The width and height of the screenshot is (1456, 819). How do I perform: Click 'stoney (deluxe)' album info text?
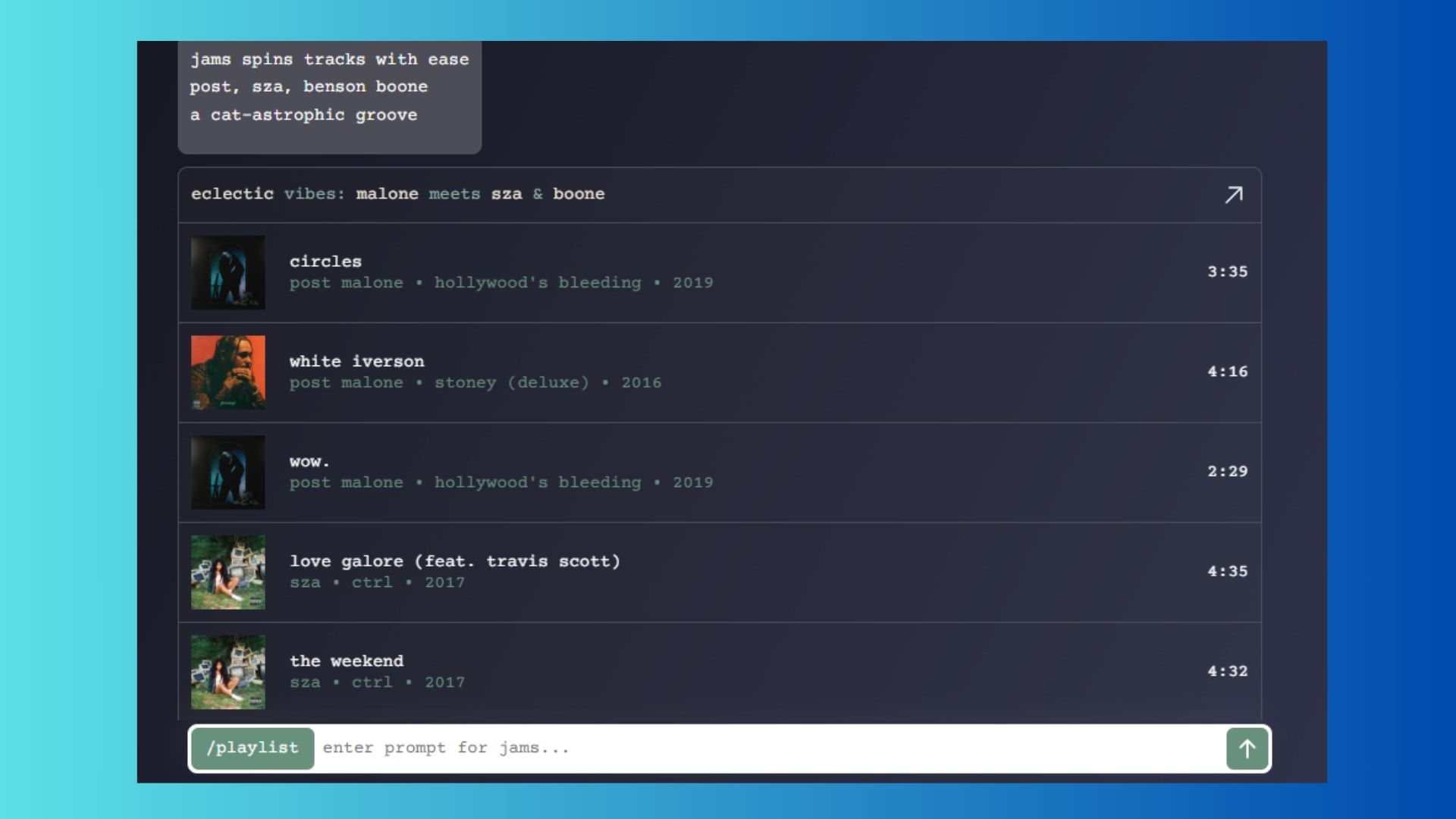(511, 383)
